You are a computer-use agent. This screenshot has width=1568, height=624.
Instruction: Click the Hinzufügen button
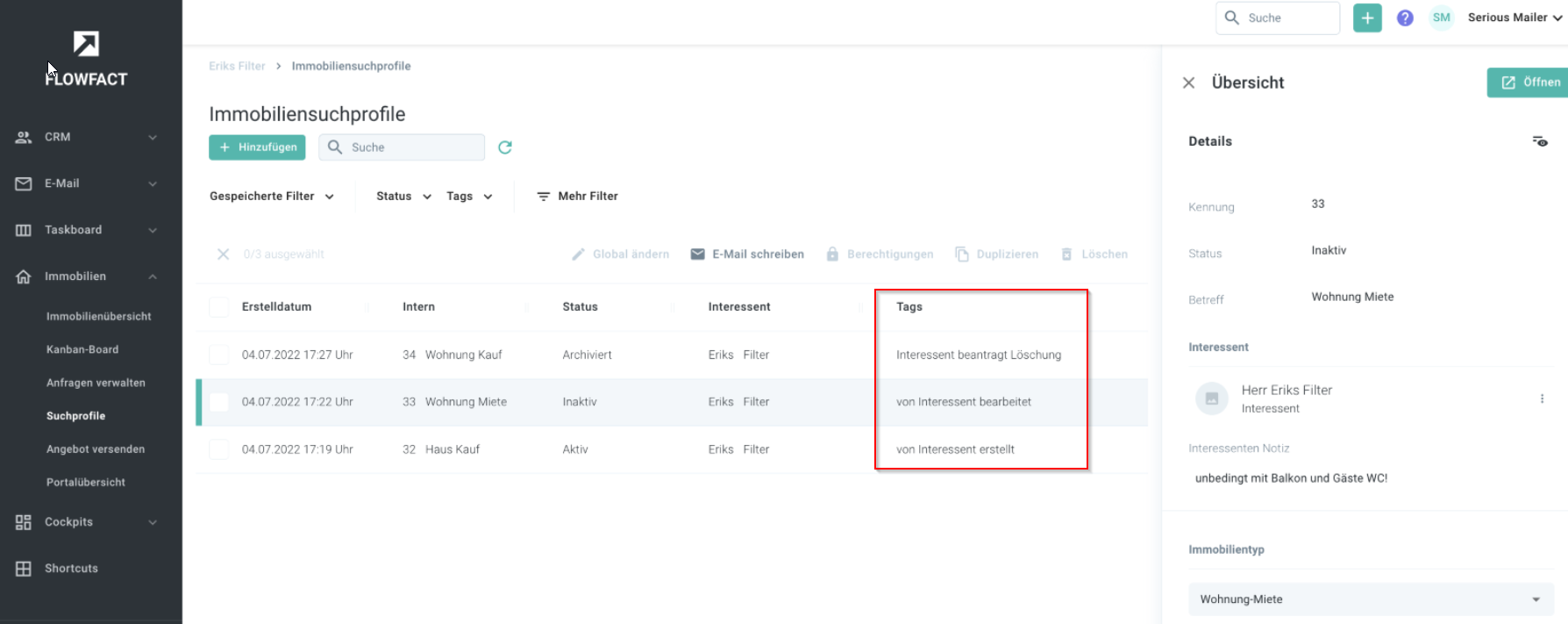click(257, 147)
